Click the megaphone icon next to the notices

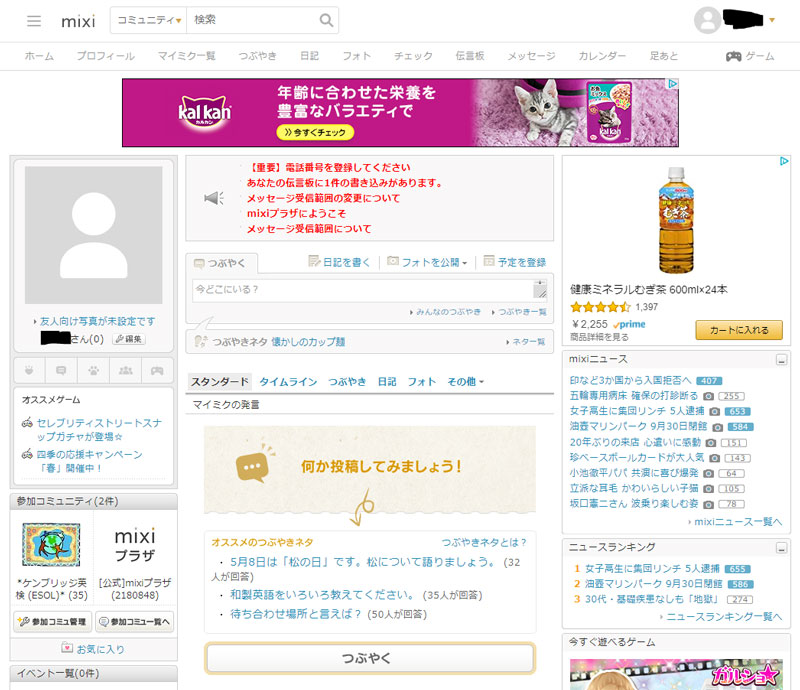tap(213, 198)
